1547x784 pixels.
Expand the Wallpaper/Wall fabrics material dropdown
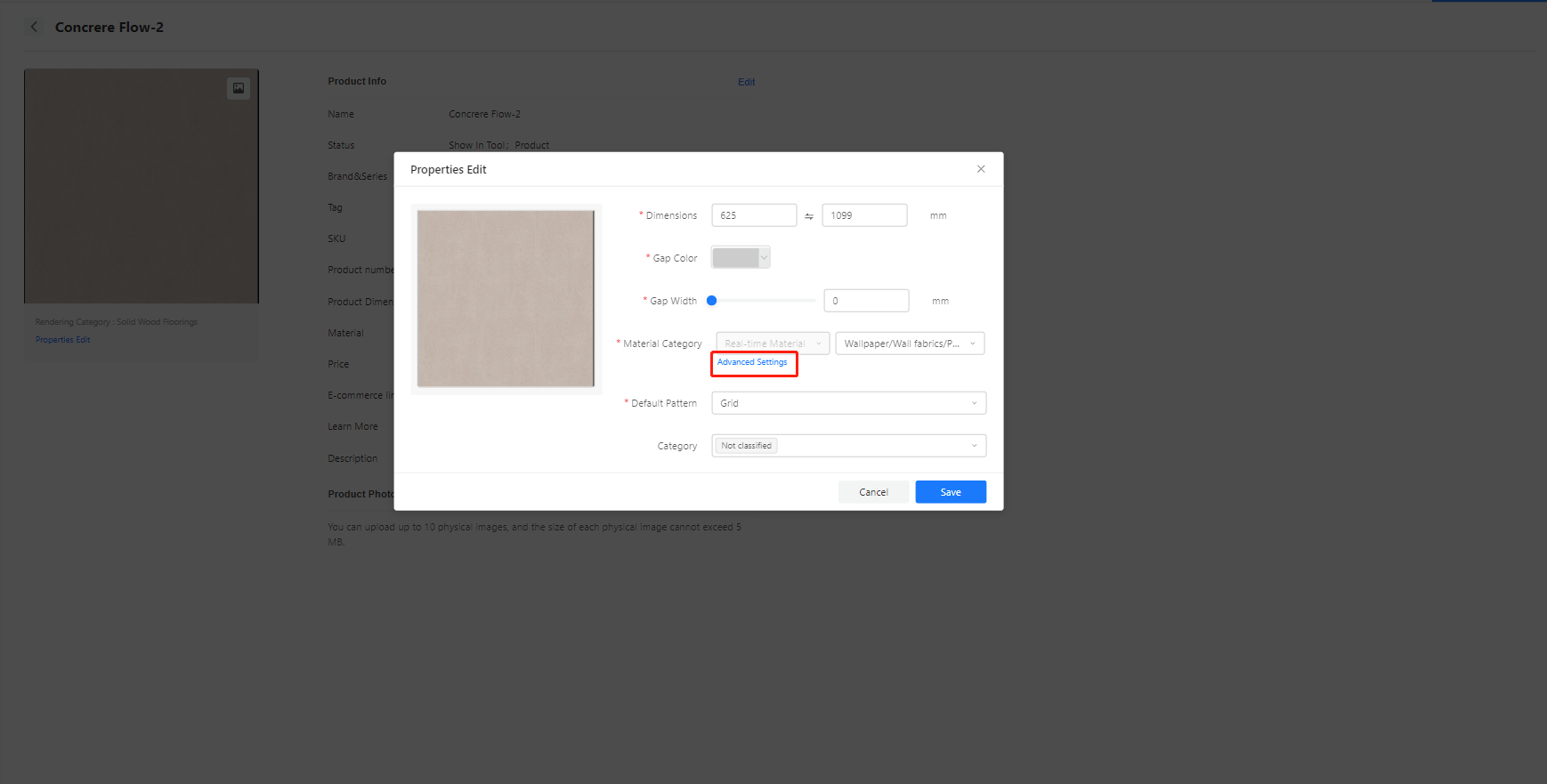(910, 344)
